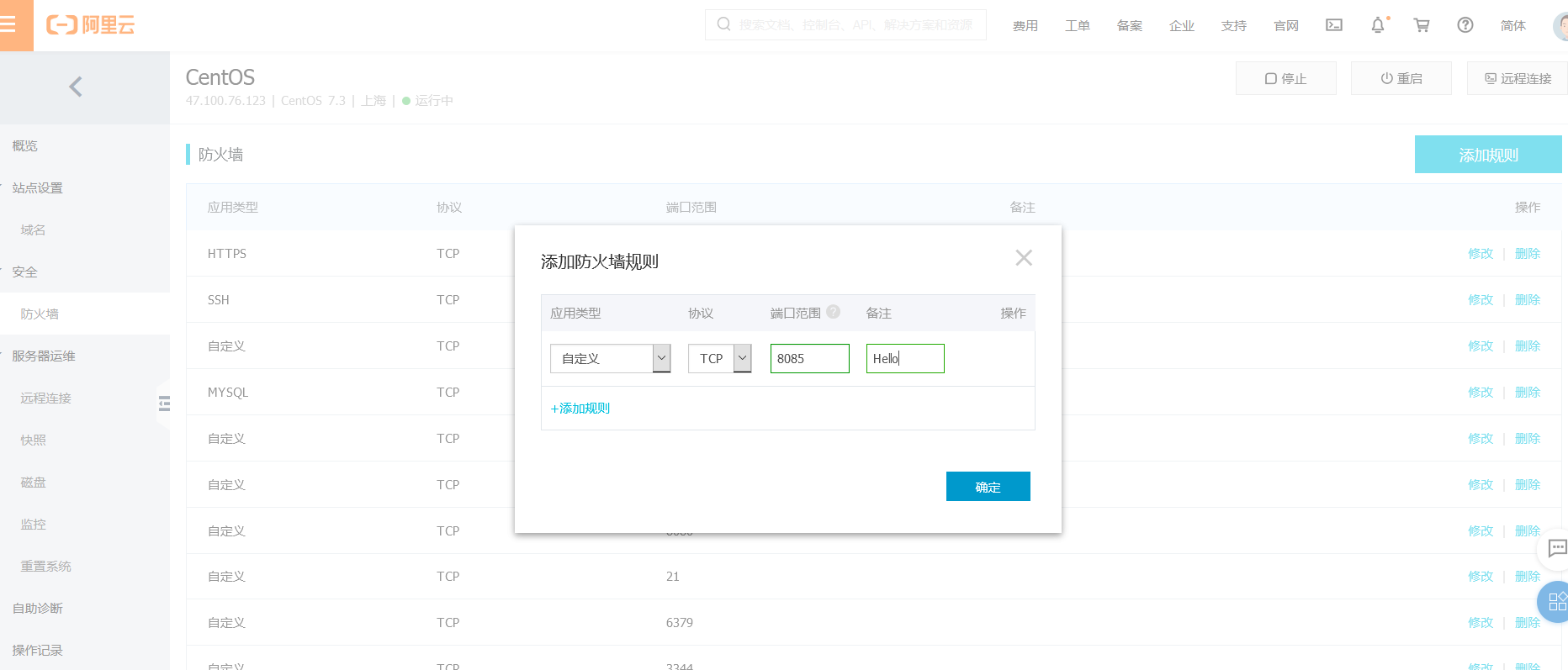Select 防火墙 in sidebar

click(x=40, y=314)
